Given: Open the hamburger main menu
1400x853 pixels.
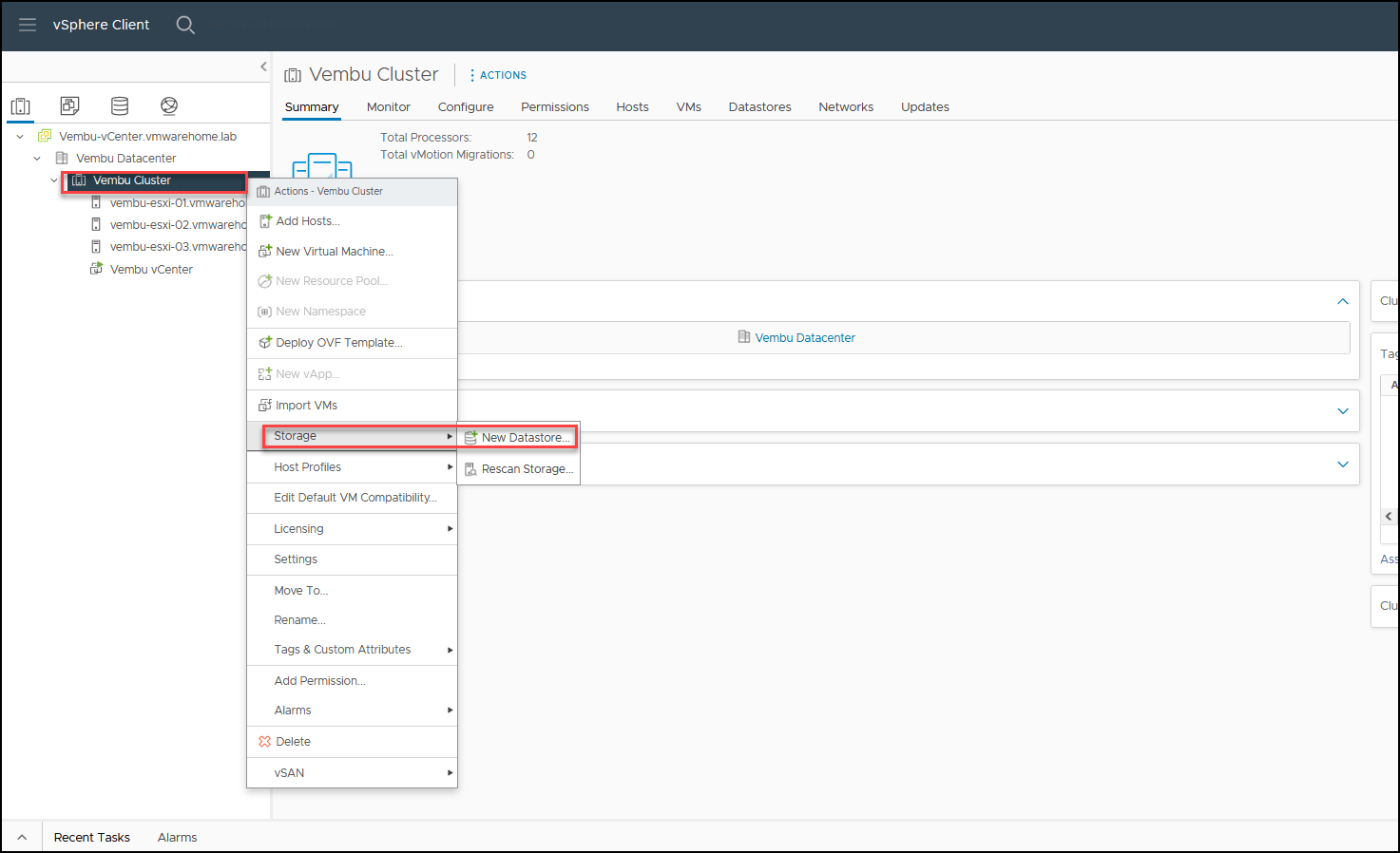Looking at the screenshot, I should pyautogui.click(x=28, y=25).
